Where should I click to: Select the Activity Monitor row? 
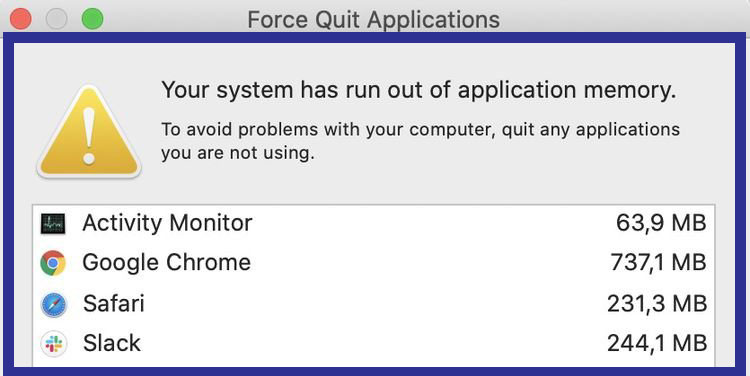point(374,223)
